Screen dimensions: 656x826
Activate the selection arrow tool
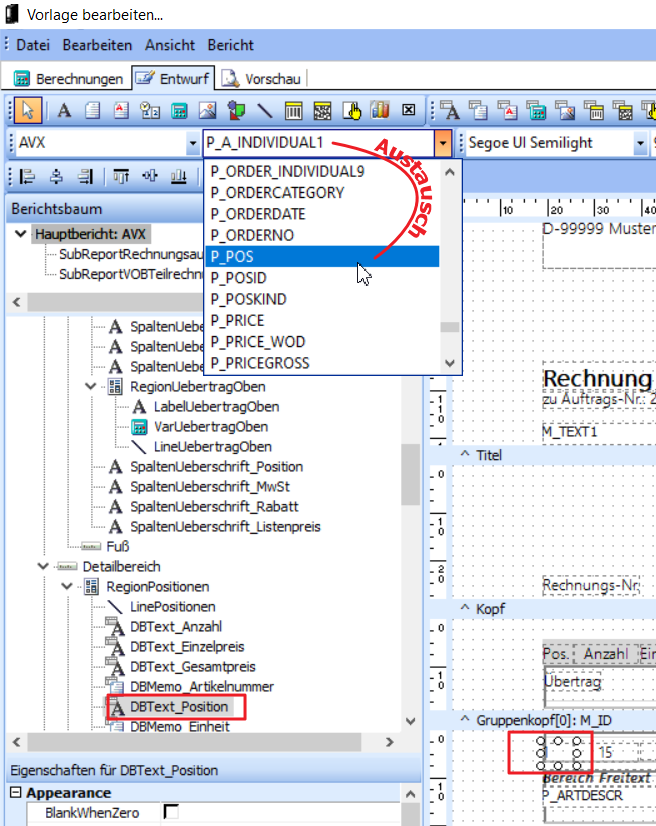tap(27, 111)
